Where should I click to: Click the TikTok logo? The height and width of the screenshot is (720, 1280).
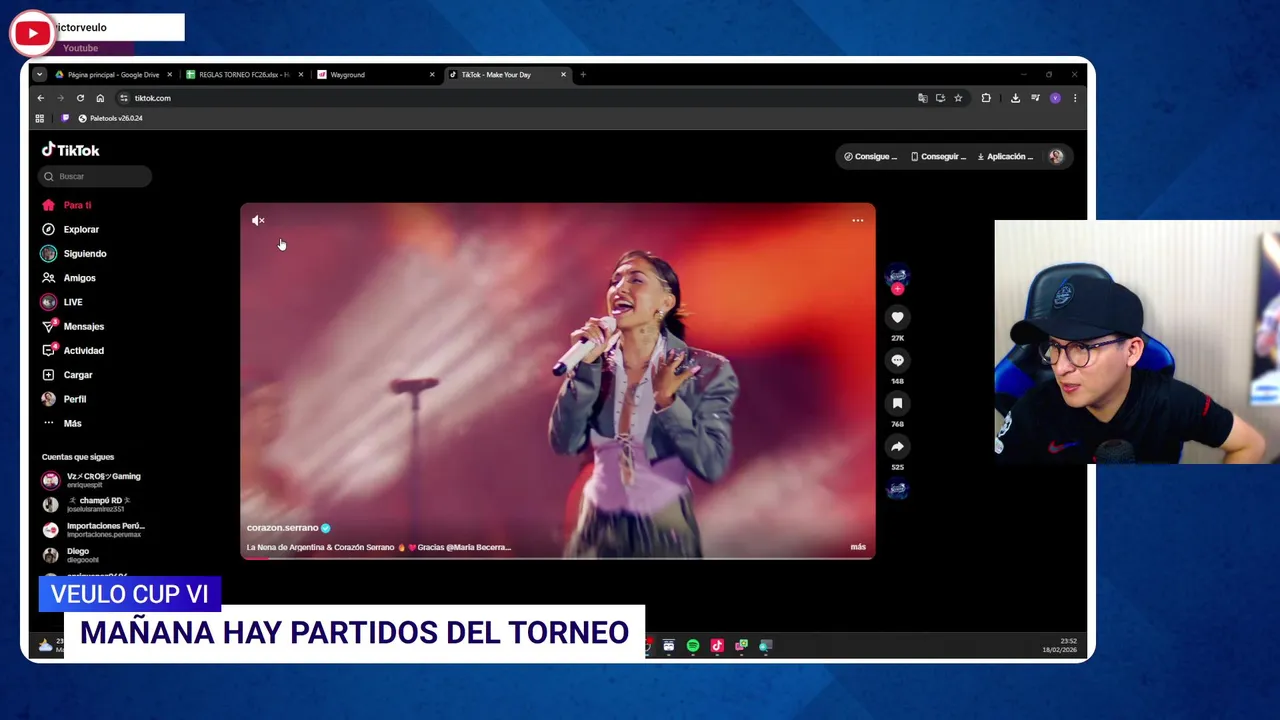(x=70, y=150)
